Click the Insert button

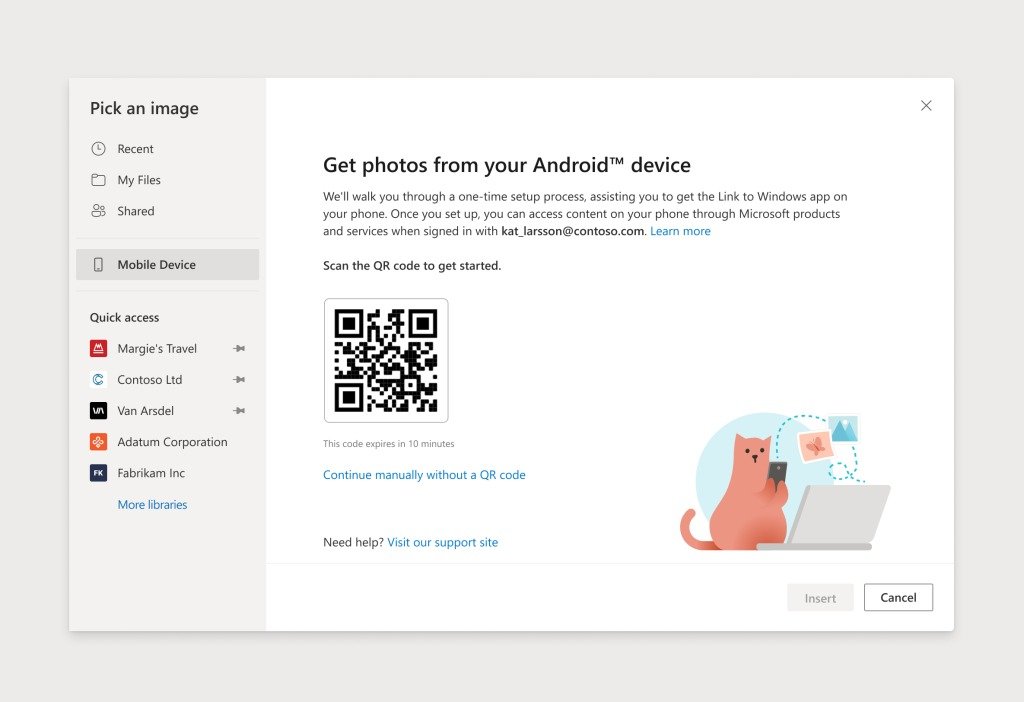click(x=820, y=598)
